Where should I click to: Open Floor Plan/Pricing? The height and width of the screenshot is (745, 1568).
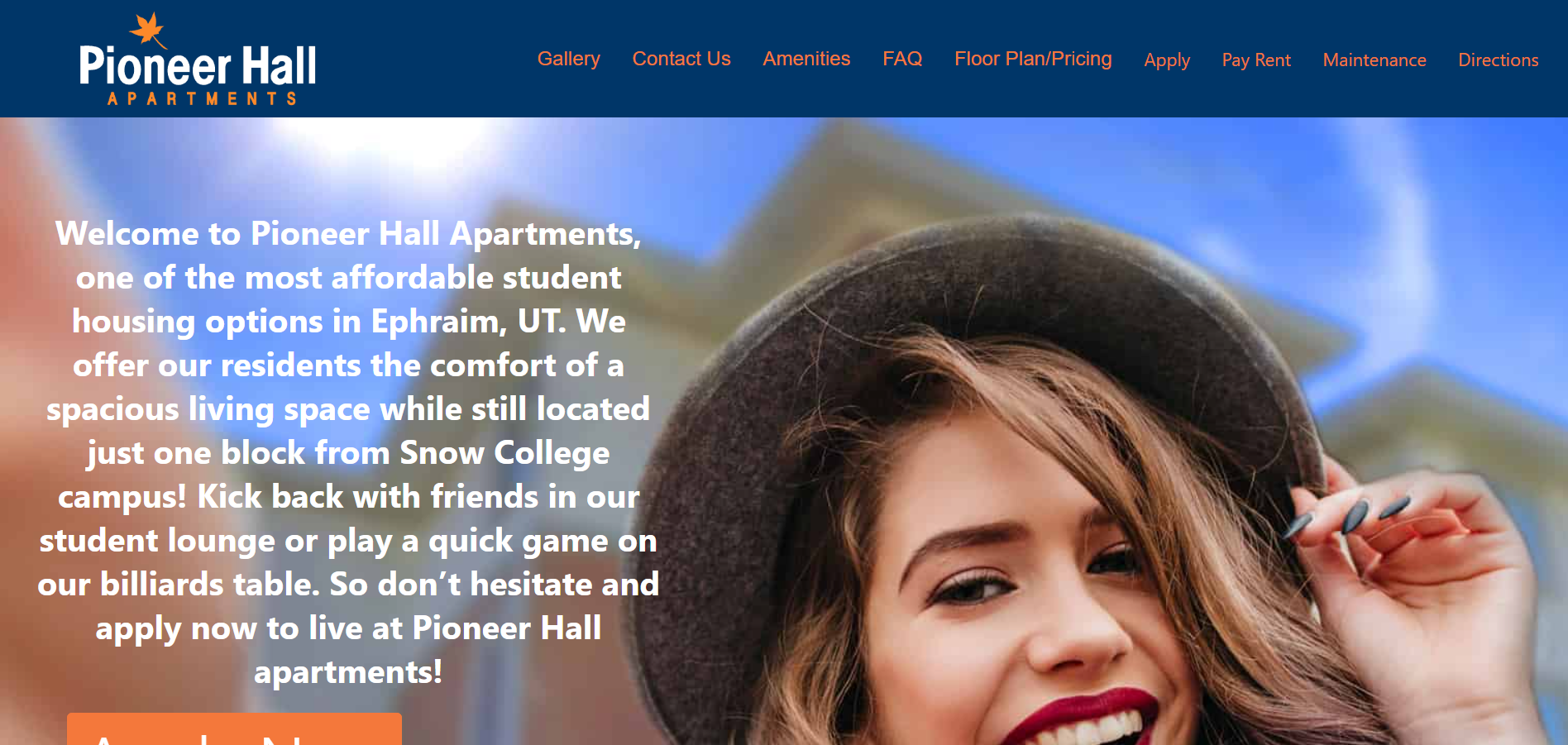(1033, 59)
